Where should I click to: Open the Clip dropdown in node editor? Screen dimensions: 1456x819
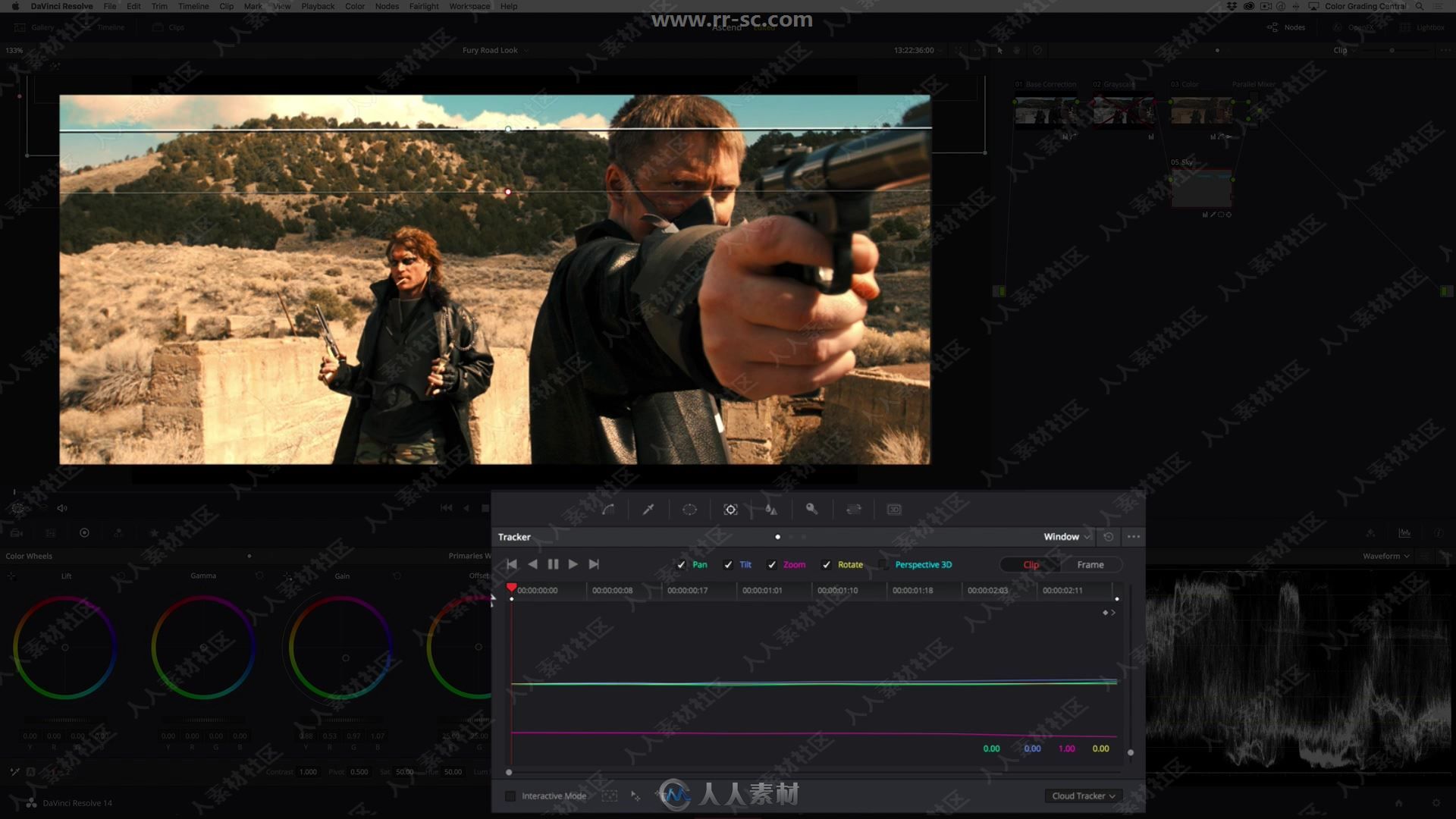pyautogui.click(x=1345, y=50)
